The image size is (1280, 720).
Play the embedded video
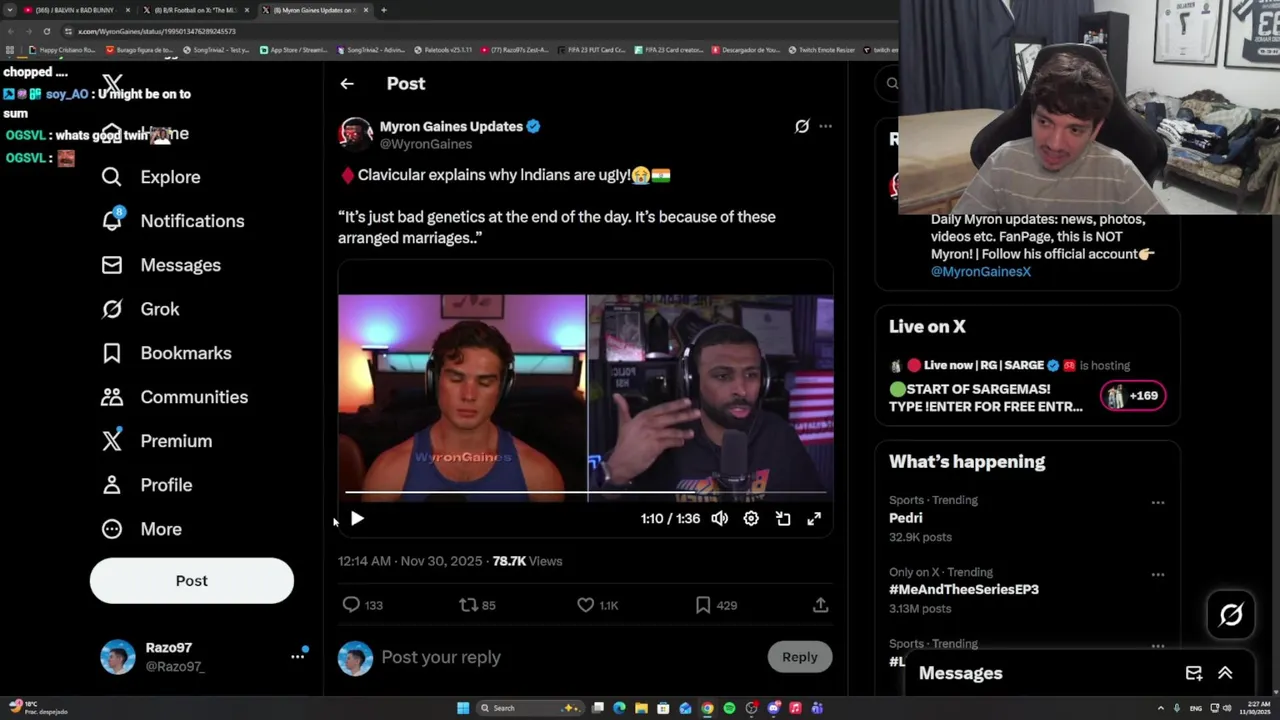tap(357, 519)
